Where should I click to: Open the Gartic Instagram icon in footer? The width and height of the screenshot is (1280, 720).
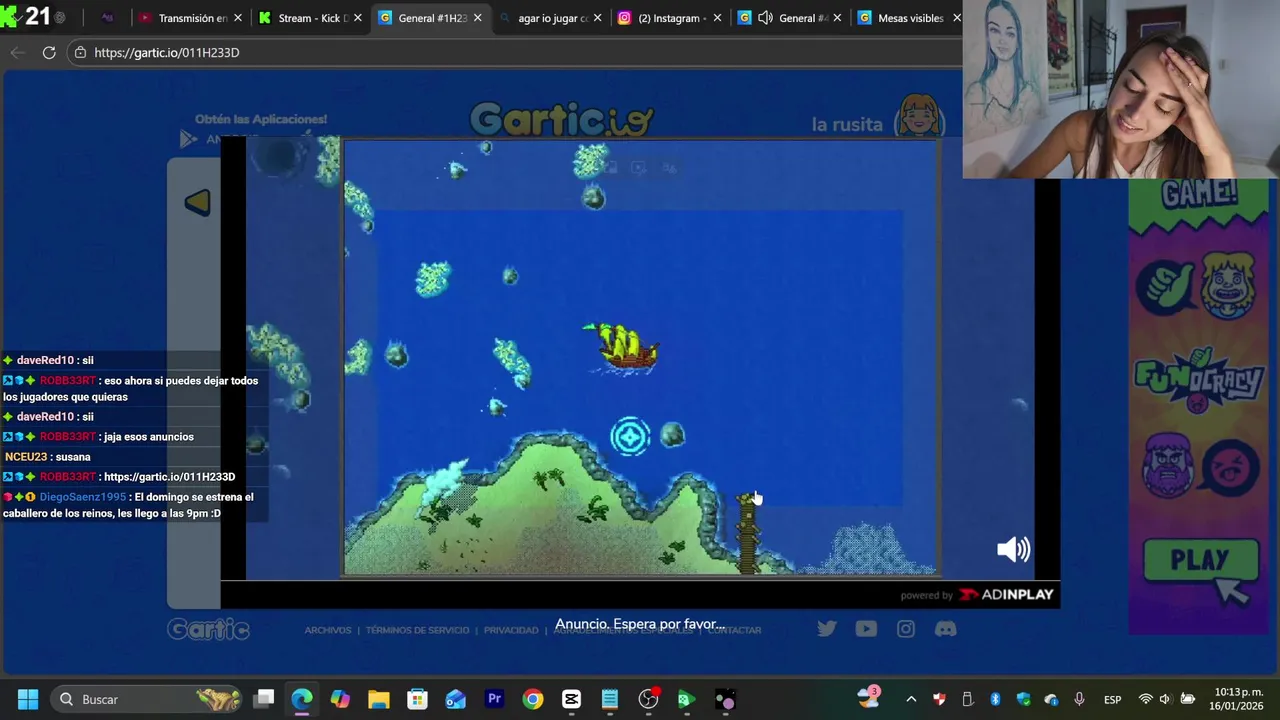pyautogui.click(x=906, y=629)
